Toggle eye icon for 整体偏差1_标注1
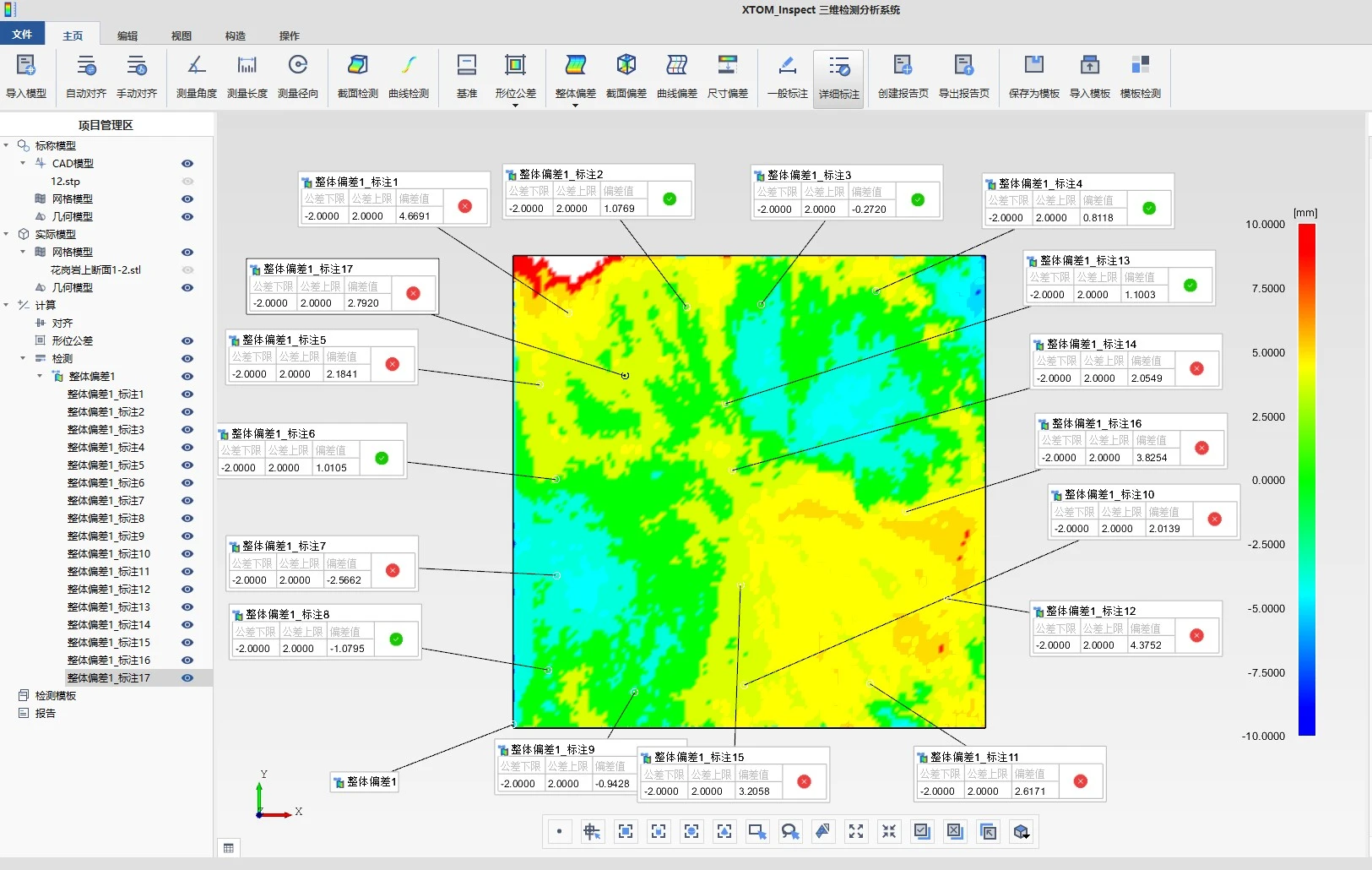1372x870 pixels. (x=187, y=394)
